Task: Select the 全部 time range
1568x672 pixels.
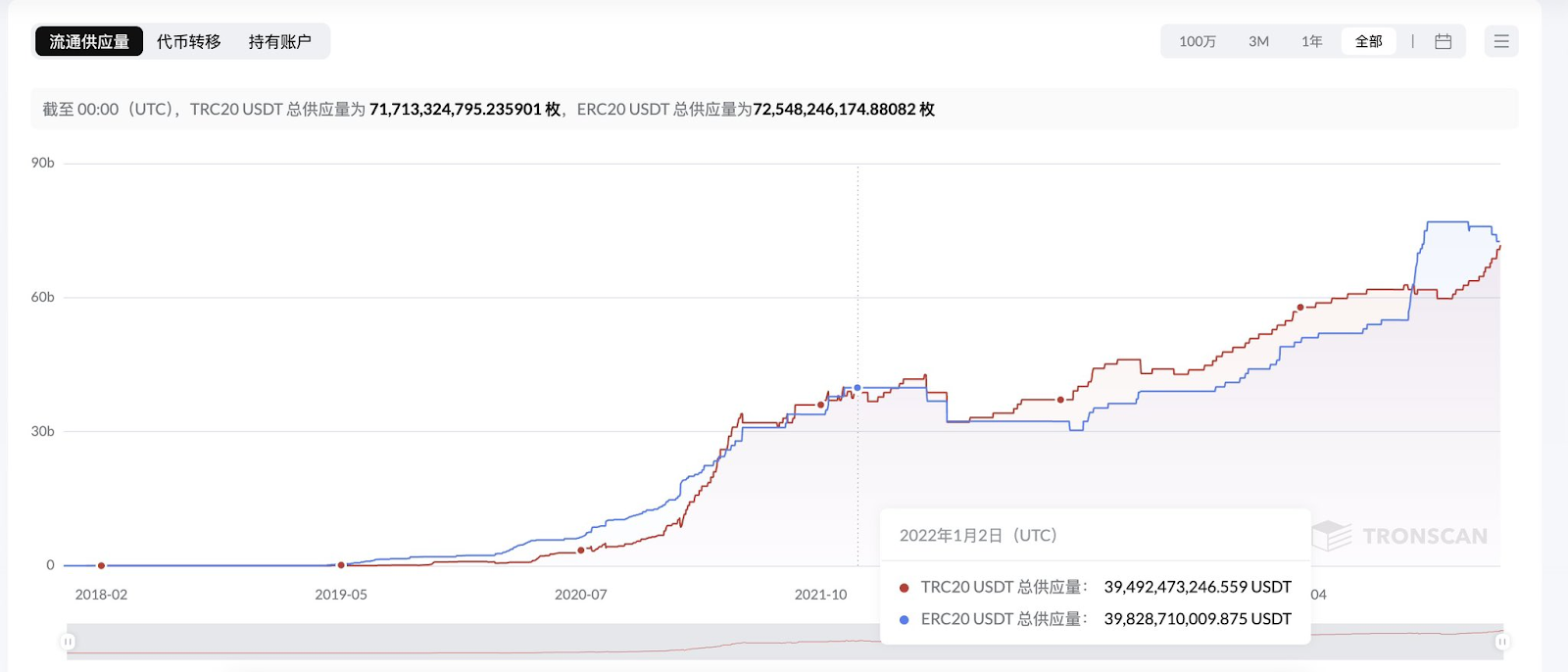Action: click(x=1368, y=41)
